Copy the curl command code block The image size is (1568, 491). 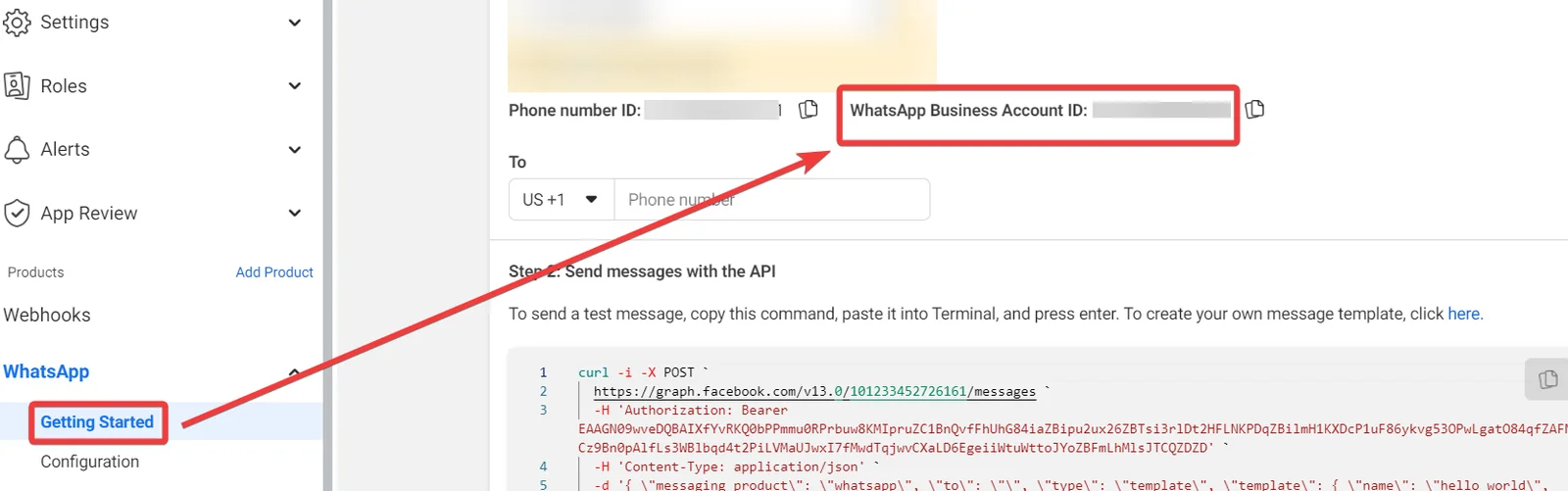(x=1548, y=378)
